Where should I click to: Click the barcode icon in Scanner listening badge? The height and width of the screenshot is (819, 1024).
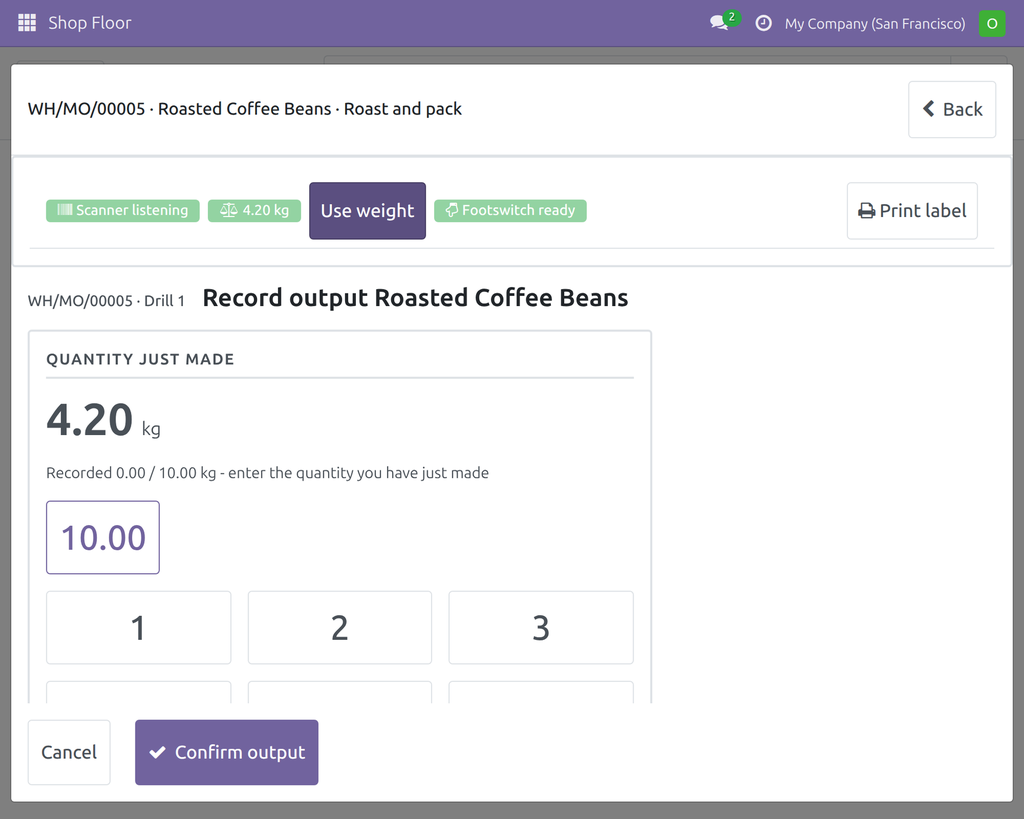pos(65,210)
